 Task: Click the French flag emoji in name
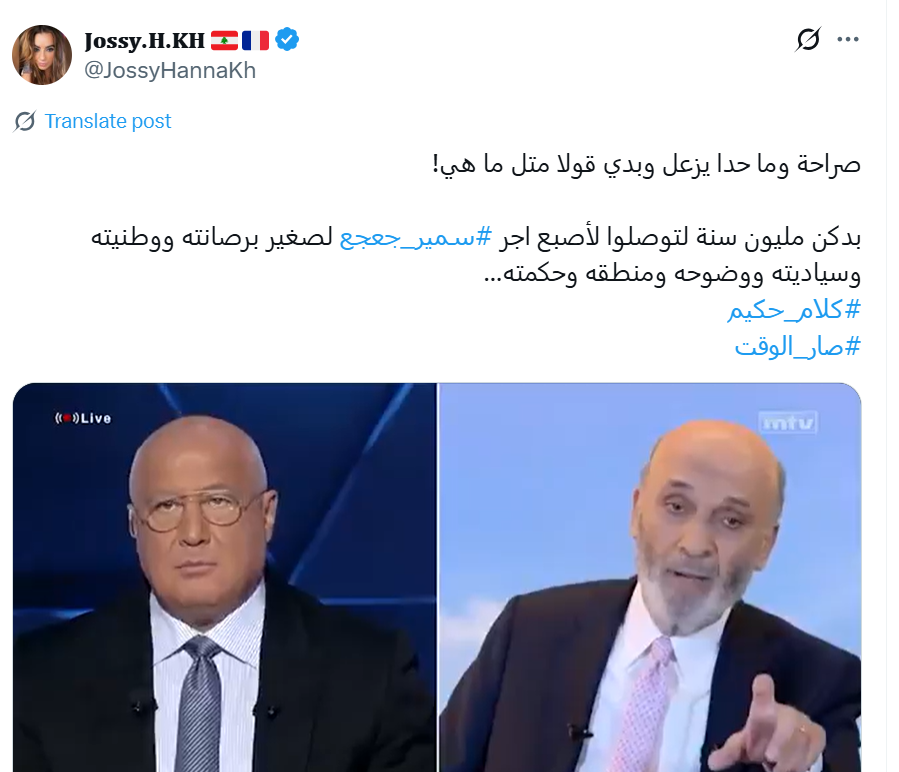[x=255, y=41]
